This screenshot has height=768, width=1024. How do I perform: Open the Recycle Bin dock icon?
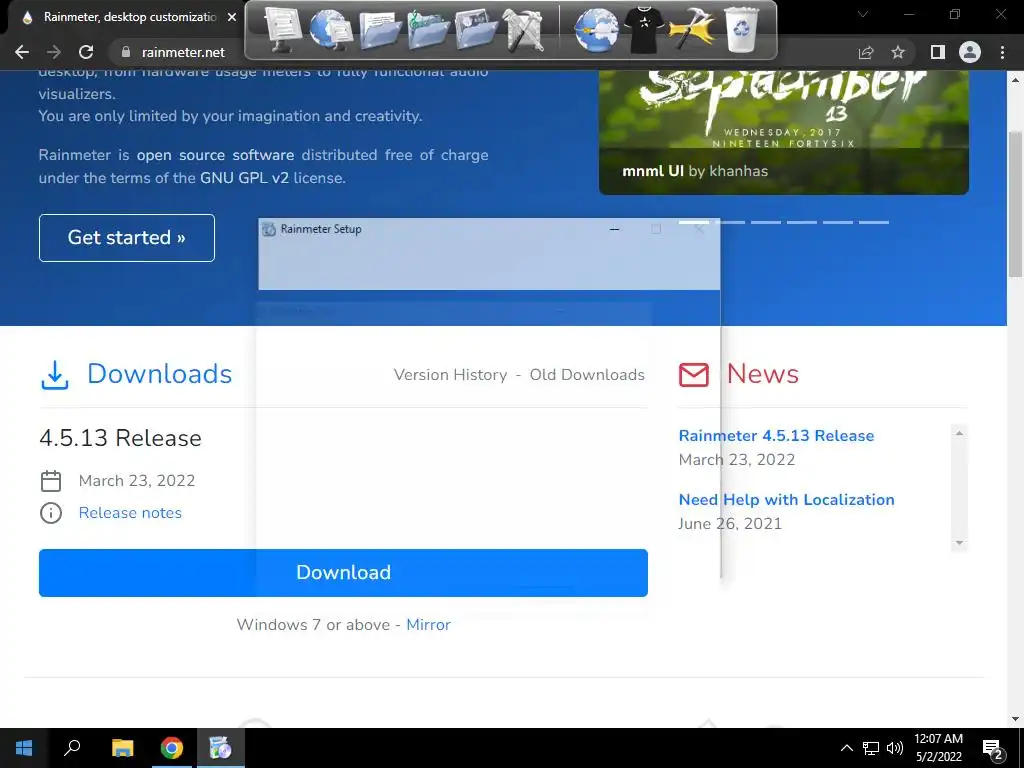741,29
